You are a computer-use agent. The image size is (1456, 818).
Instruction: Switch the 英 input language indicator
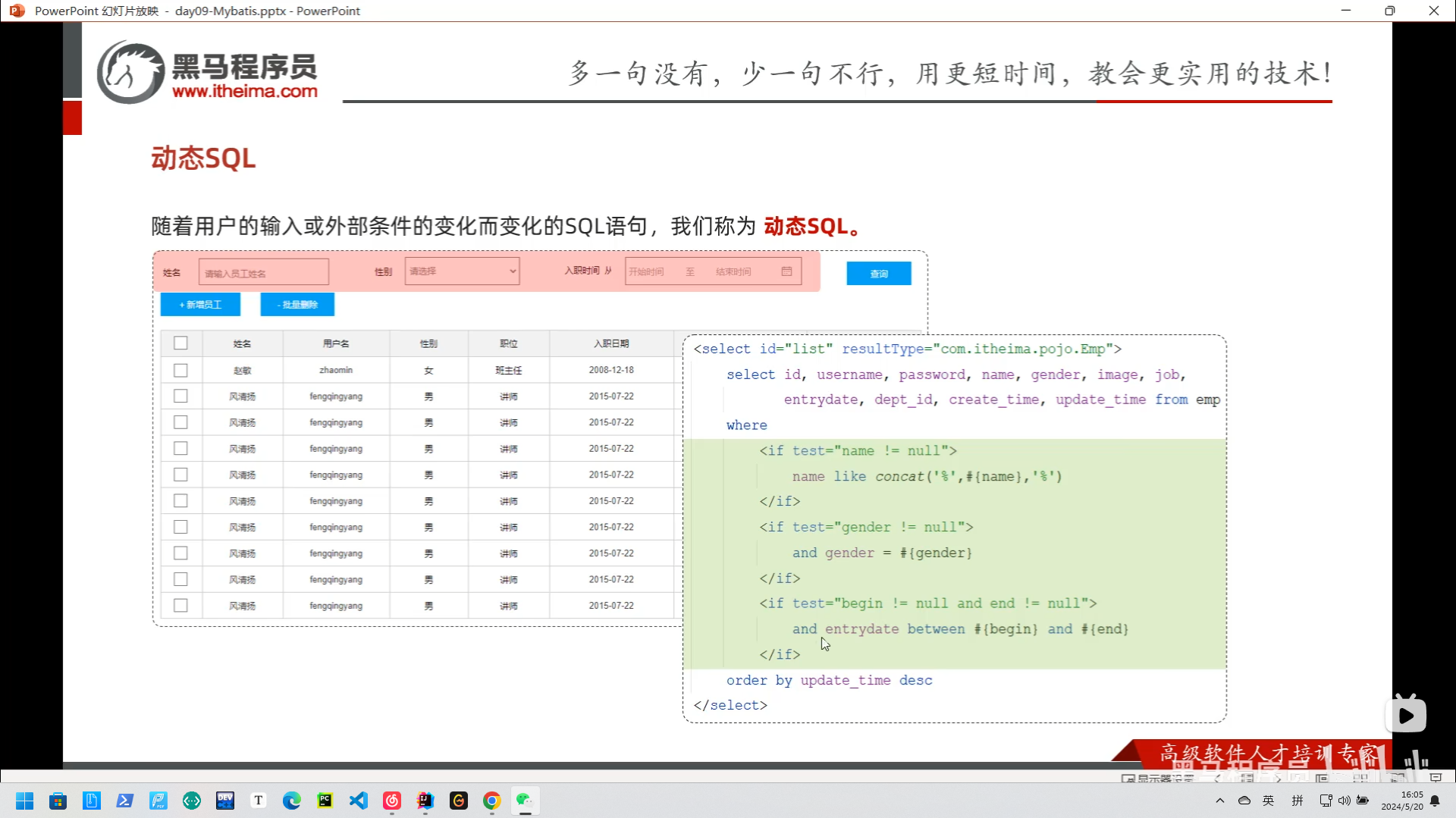(x=1269, y=801)
